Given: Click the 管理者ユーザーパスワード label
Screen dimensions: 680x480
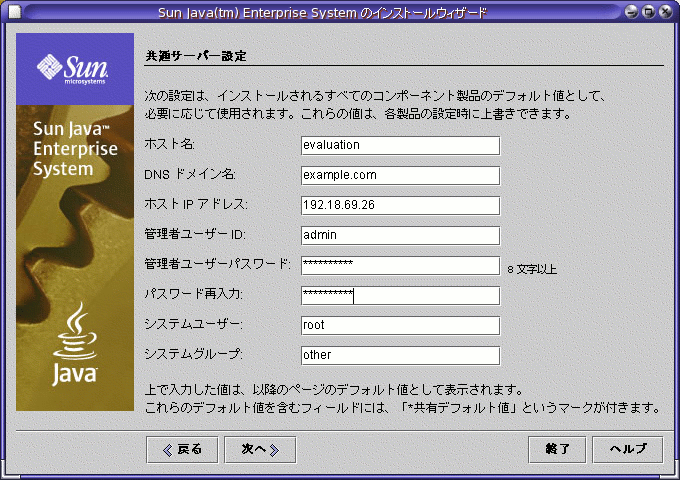Looking at the screenshot, I should coord(218,264).
